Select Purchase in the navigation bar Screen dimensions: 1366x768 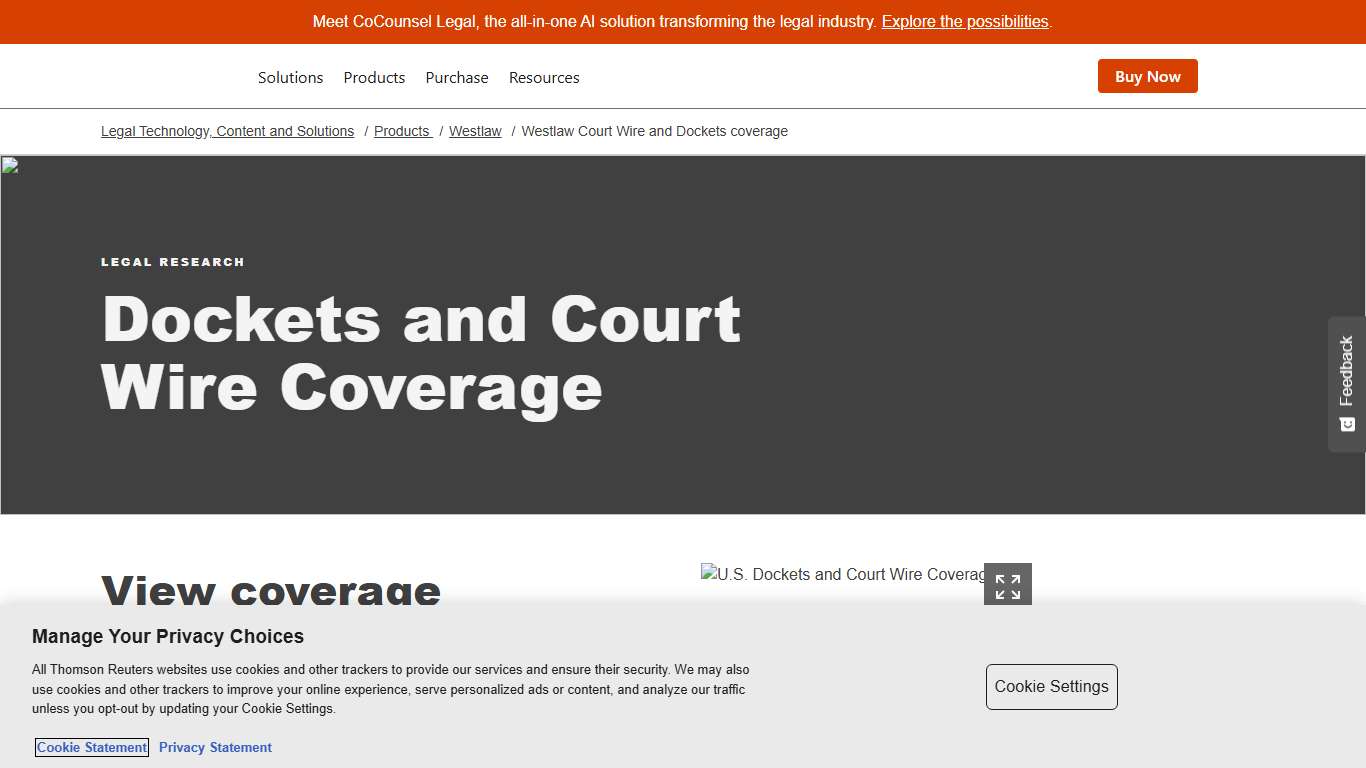pos(456,77)
